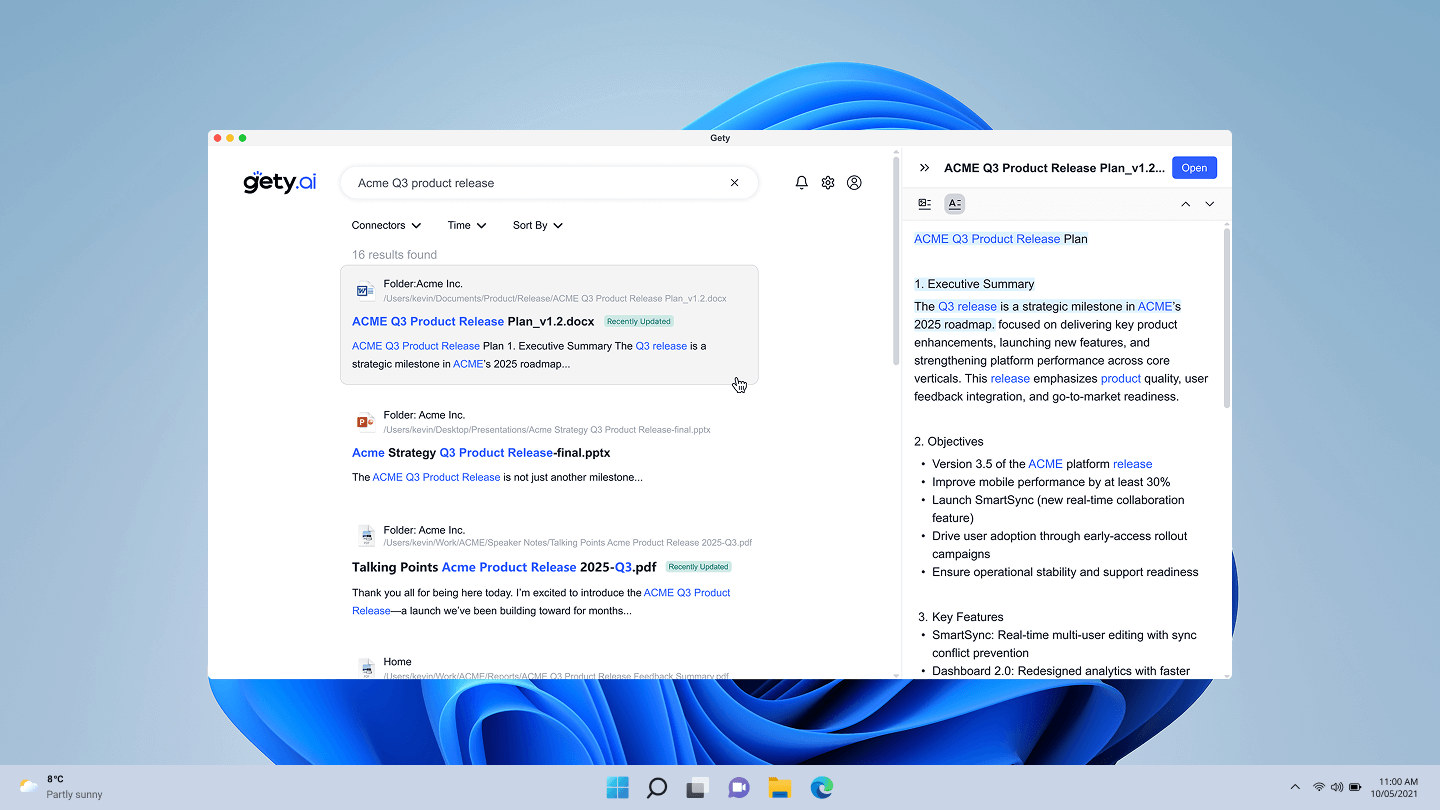The height and width of the screenshot is (810, 1440).
Task: Open the Time filter dropdown
Action: coord(467,225)
